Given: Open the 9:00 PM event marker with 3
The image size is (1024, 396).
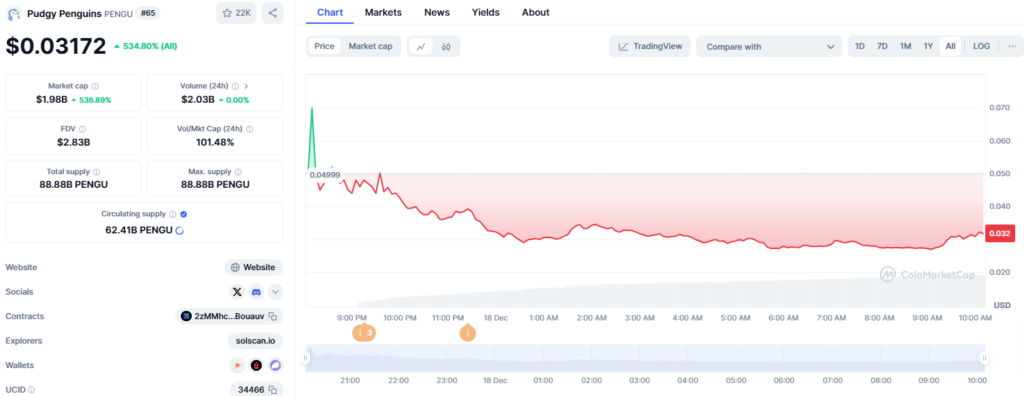Looking at the screenshot, I should (x=364, y=333).
